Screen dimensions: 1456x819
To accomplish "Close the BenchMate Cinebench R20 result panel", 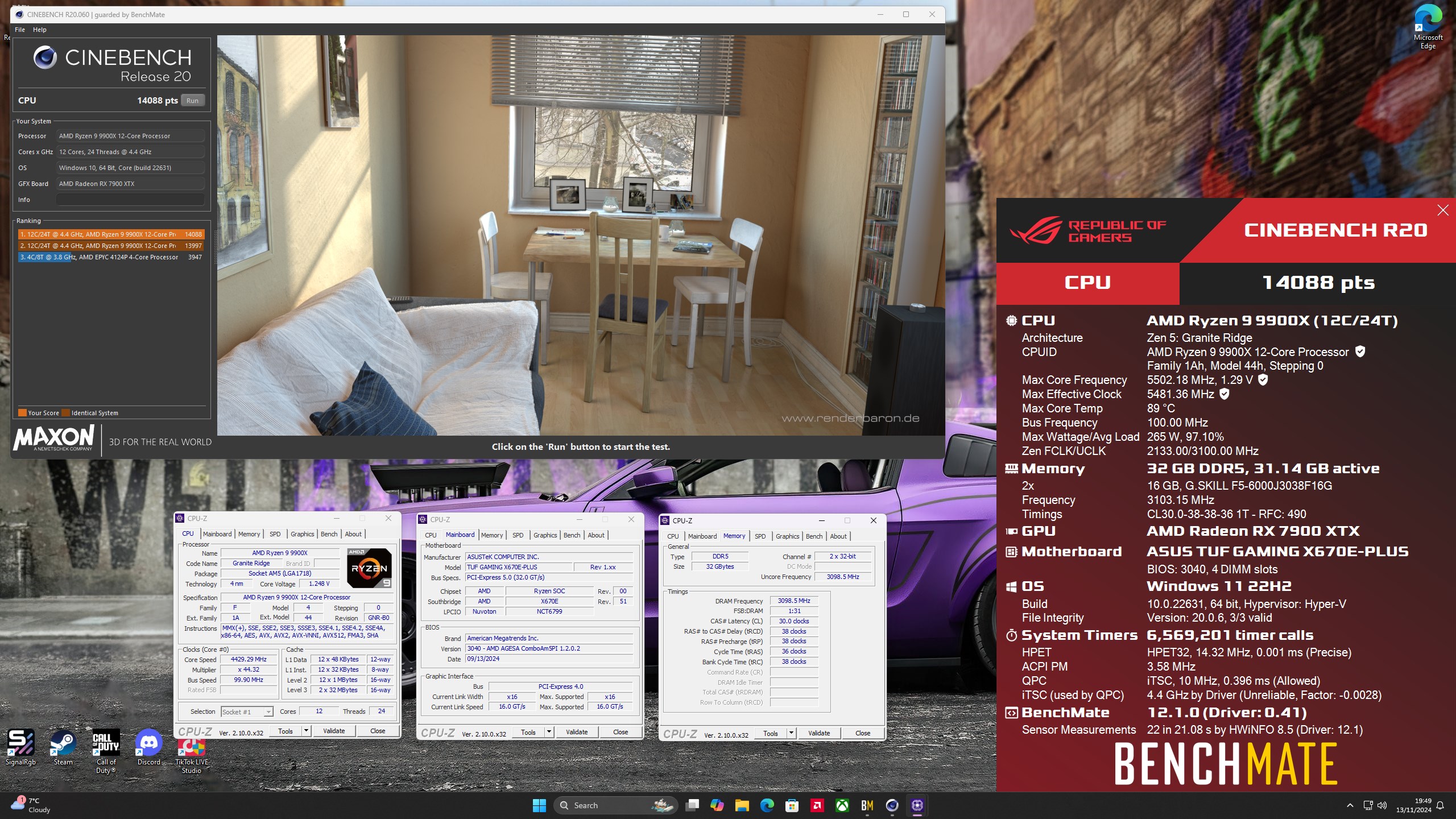I will point(1443,210).
